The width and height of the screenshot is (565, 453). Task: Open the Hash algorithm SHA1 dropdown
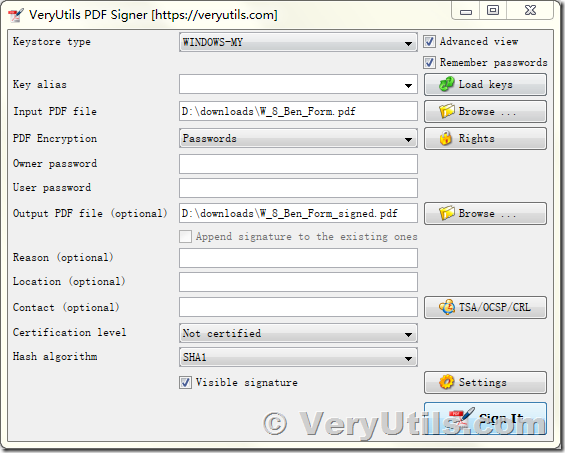[298, 357]
